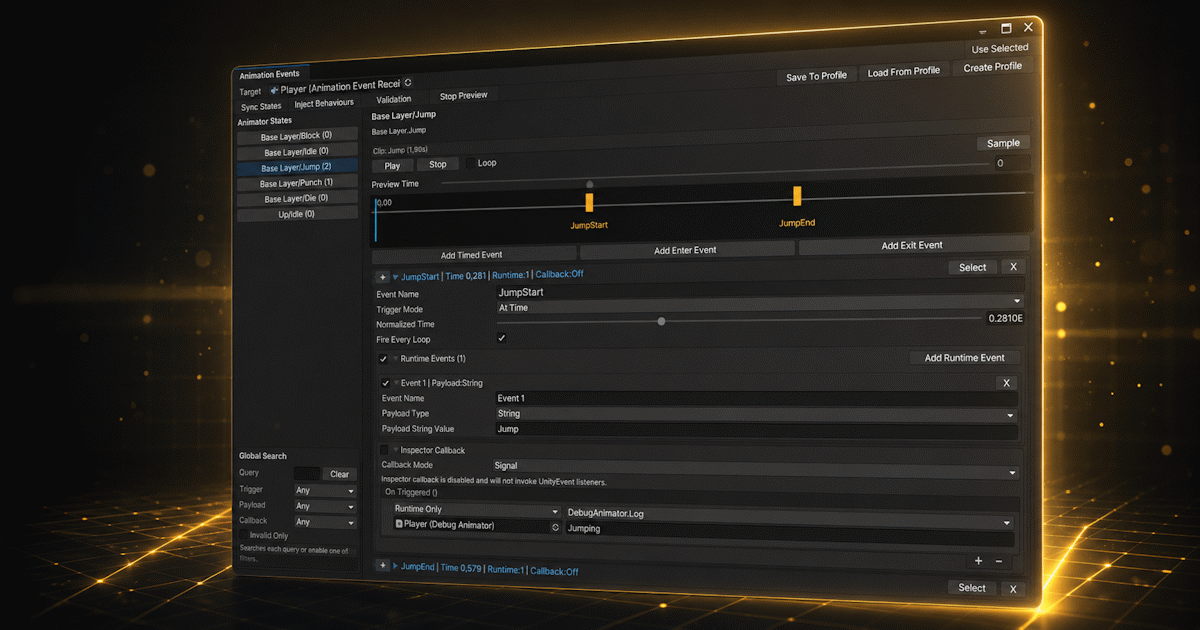Click Add Exit Event button
The height and width of the screenshot is (630, 1200).
tap(913, 245)
